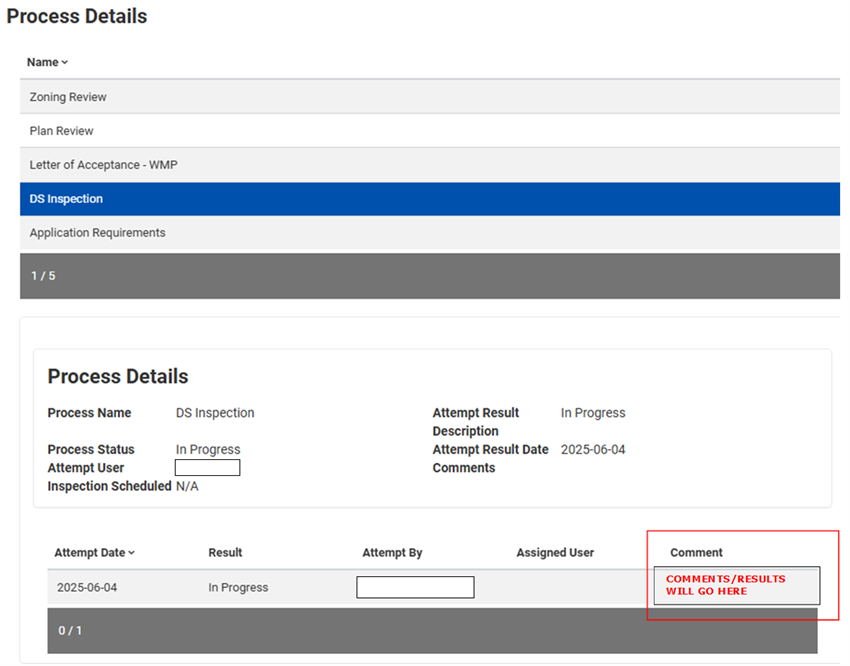Click the N/A value beside Inspection Scheduled

(187, 486)
